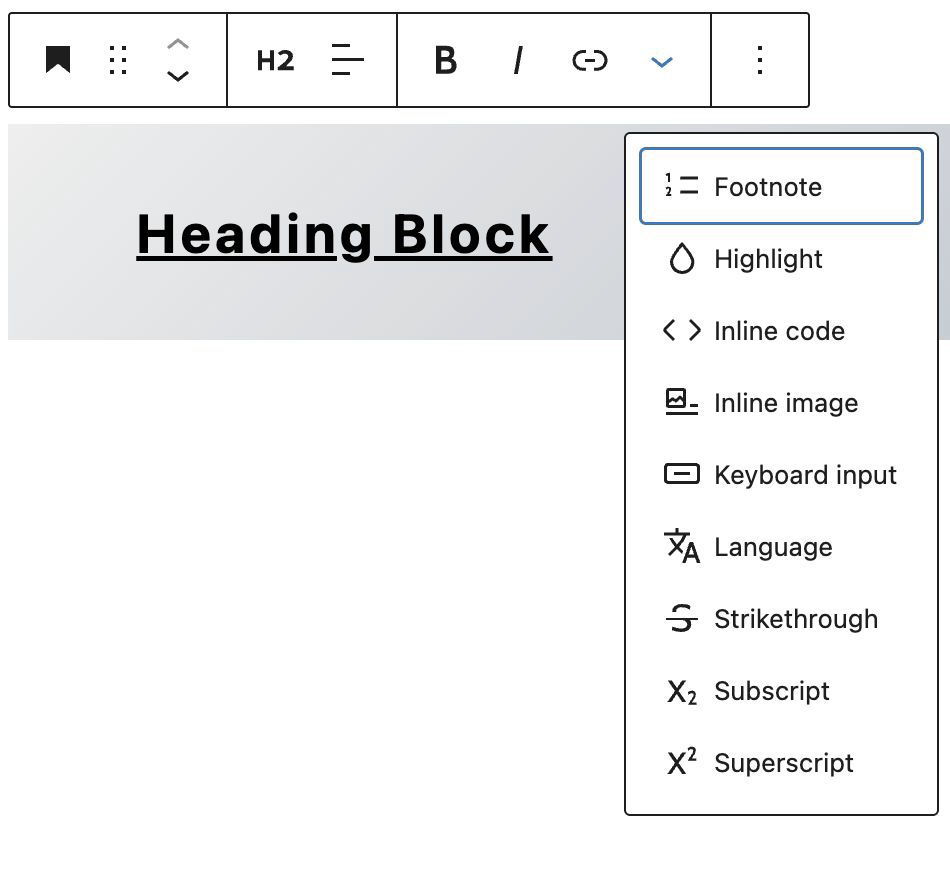Click the link icon in the toolbar
This screenshot has width=950, height=896.
tap(590, 60)
